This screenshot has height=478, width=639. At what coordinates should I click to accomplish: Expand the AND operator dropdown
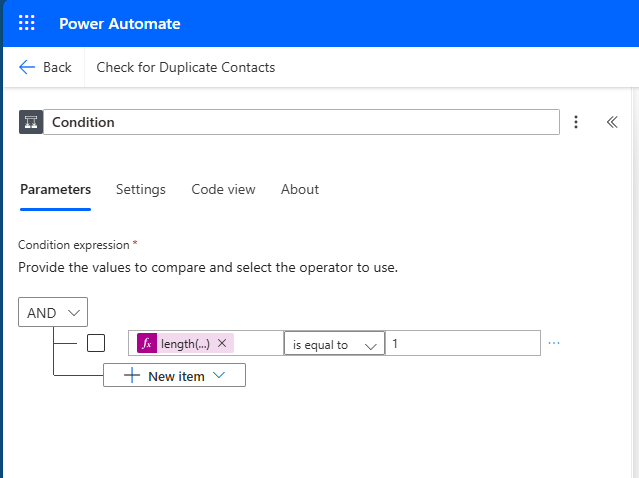click(53, 312)
